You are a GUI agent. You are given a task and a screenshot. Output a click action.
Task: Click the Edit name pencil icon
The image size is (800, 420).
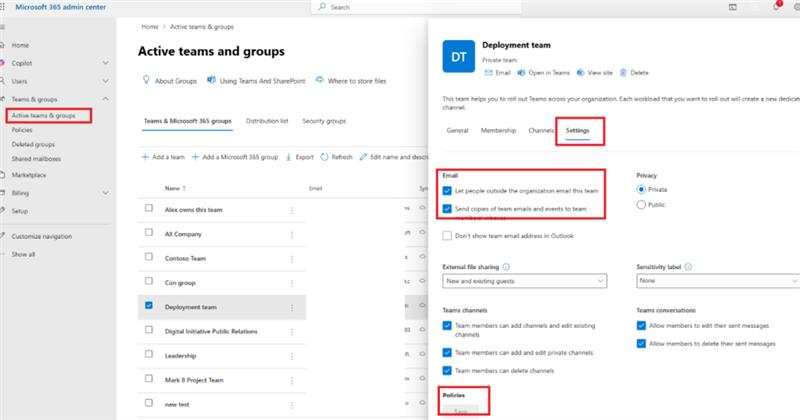tap(363, 157)
